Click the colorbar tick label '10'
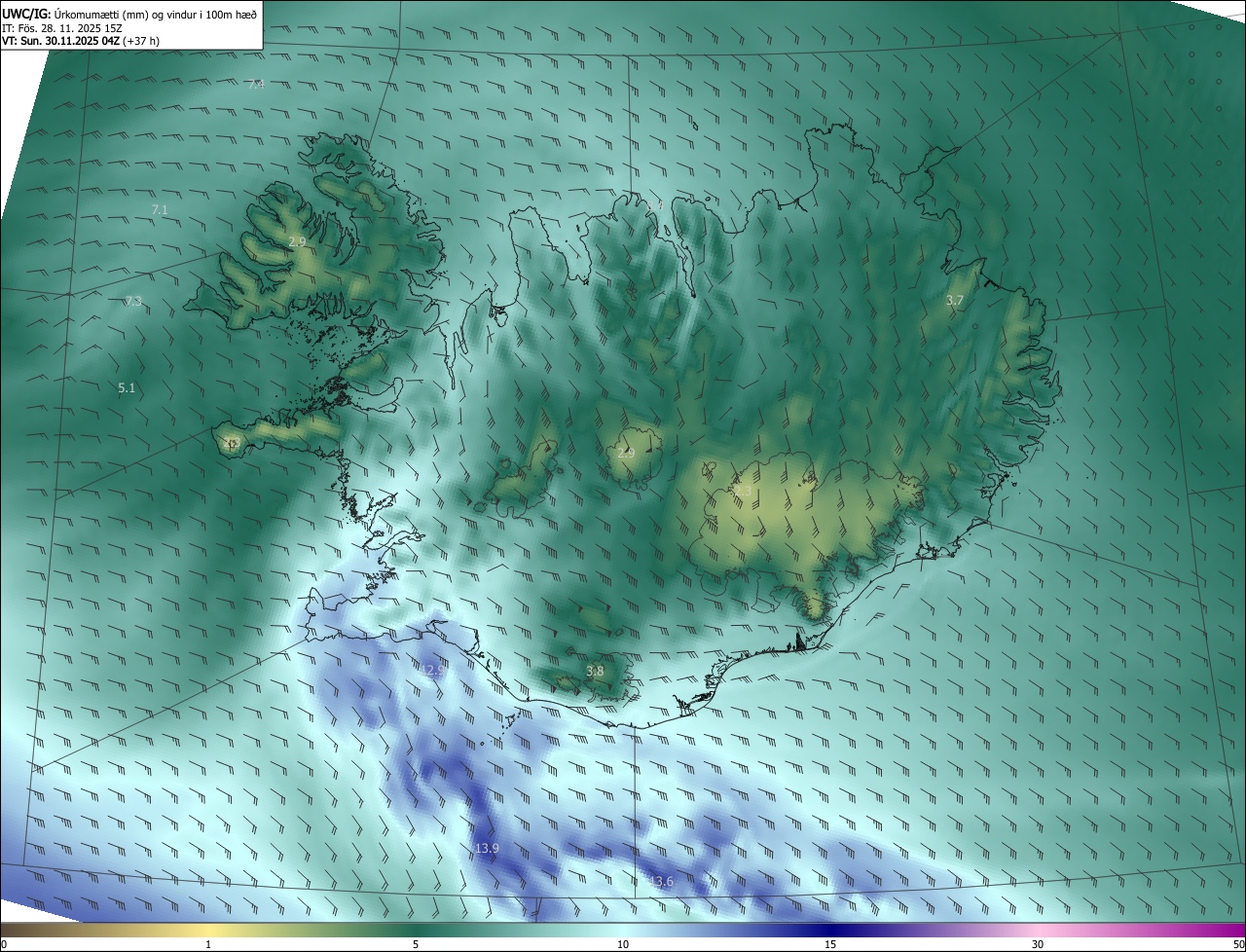Viewport: 1246px width, 952px height. (623, 944)
